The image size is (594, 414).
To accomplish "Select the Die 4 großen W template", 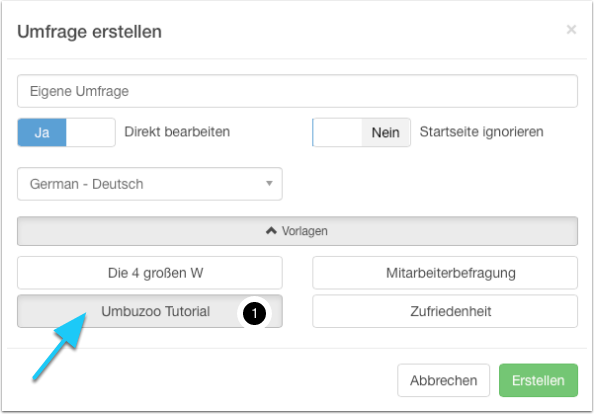I will 150,273.
